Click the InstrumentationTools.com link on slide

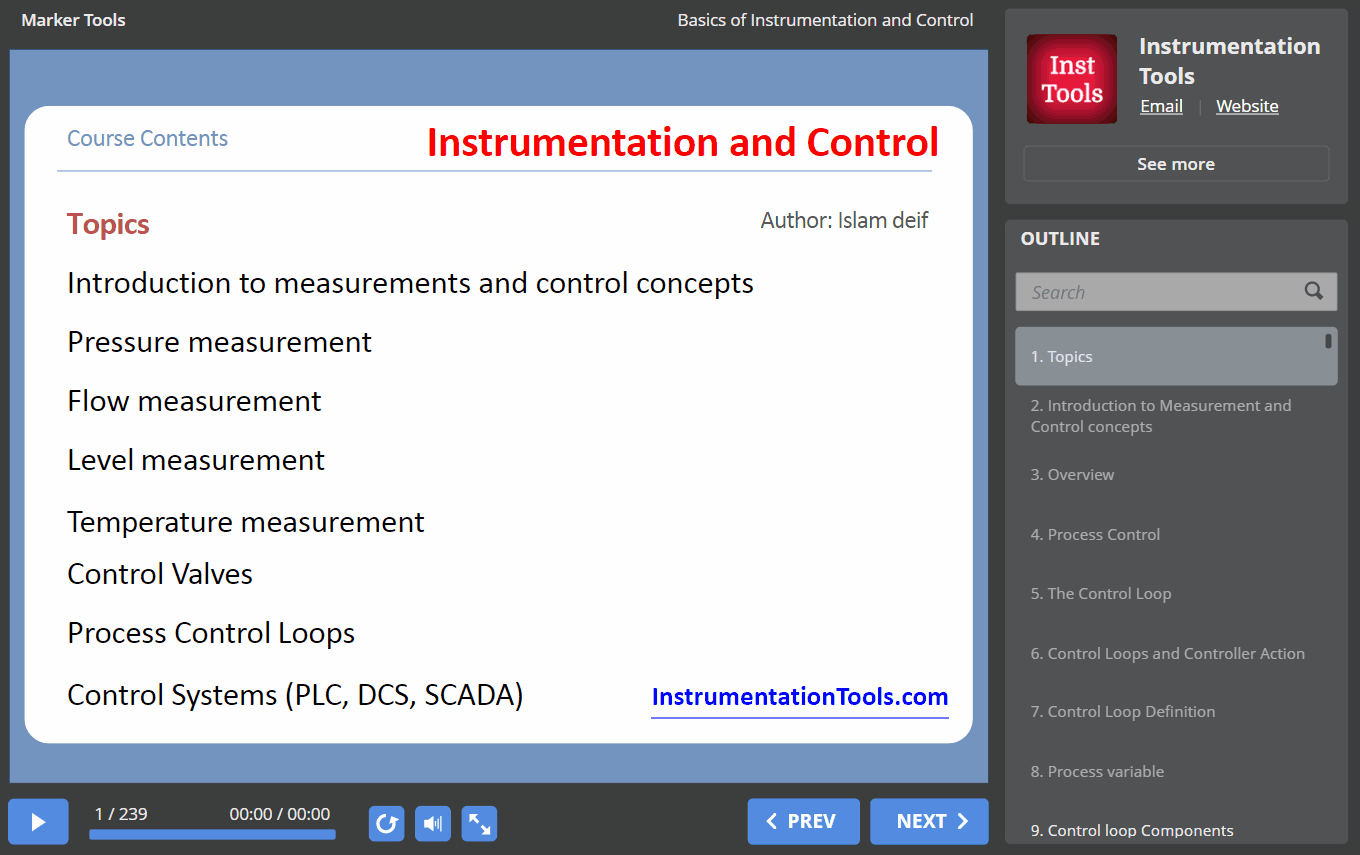tap(800, 697)
